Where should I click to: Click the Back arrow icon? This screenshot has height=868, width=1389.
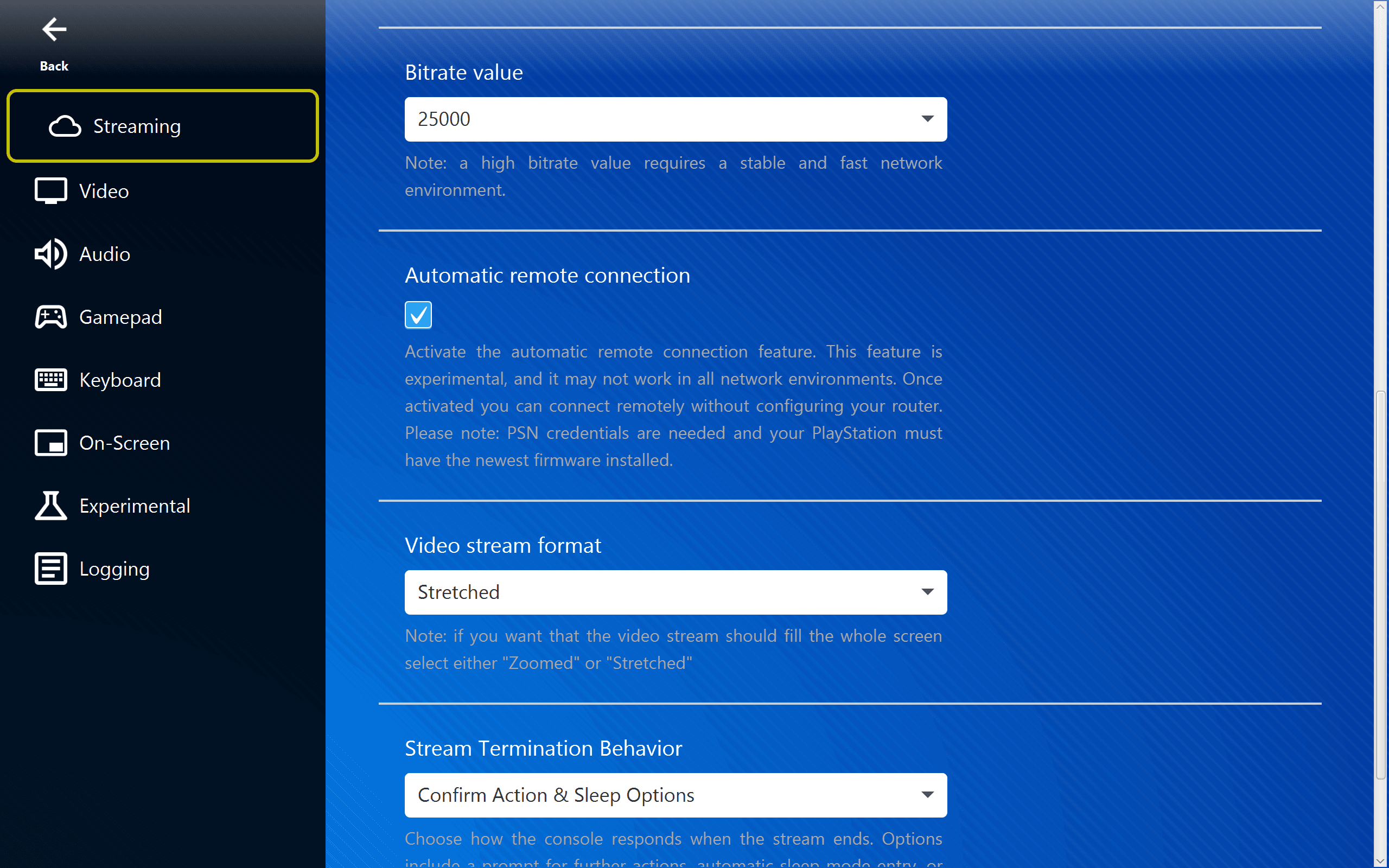[x=54, y=29]
